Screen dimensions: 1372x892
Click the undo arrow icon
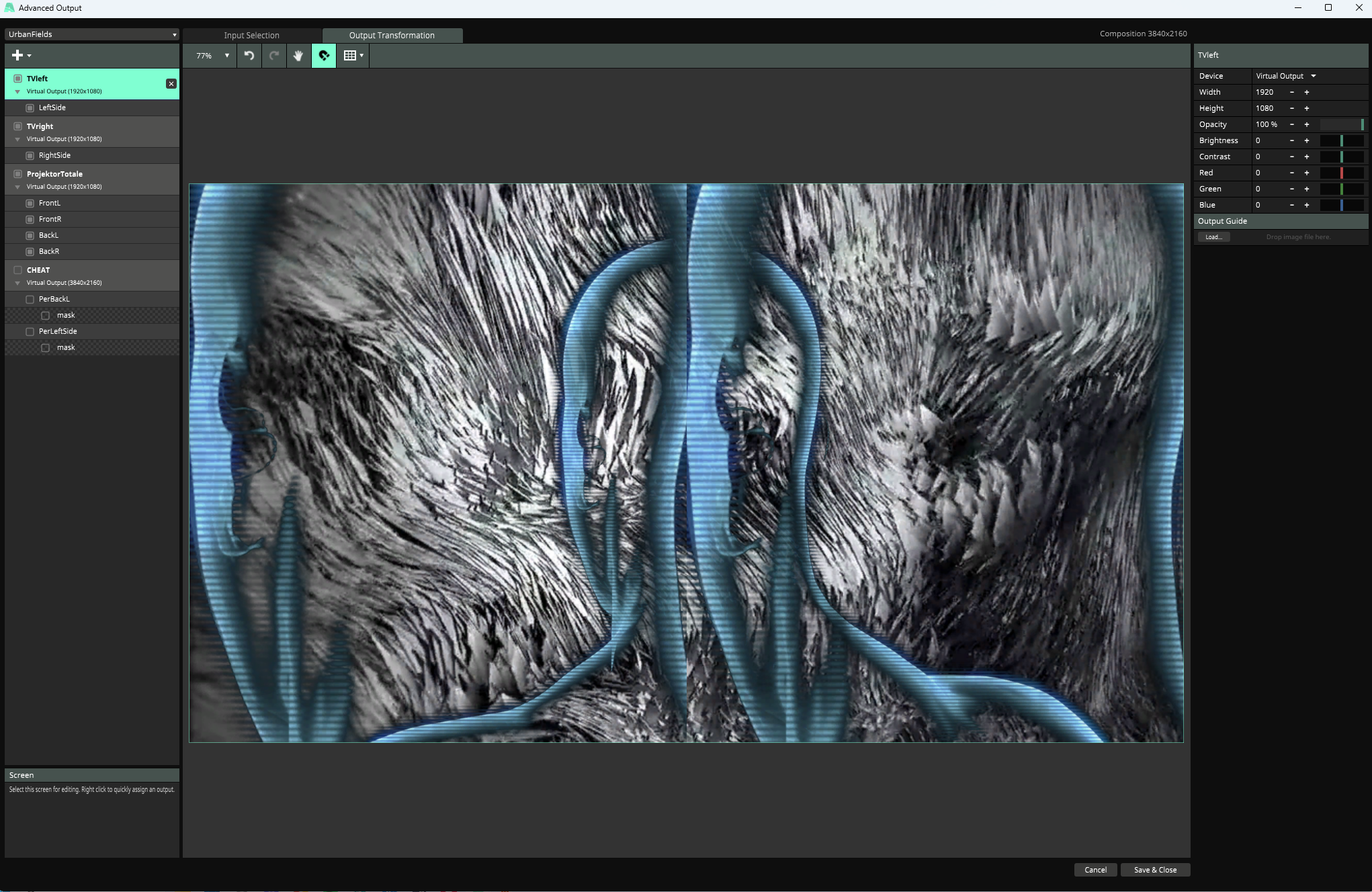(249, 56)
